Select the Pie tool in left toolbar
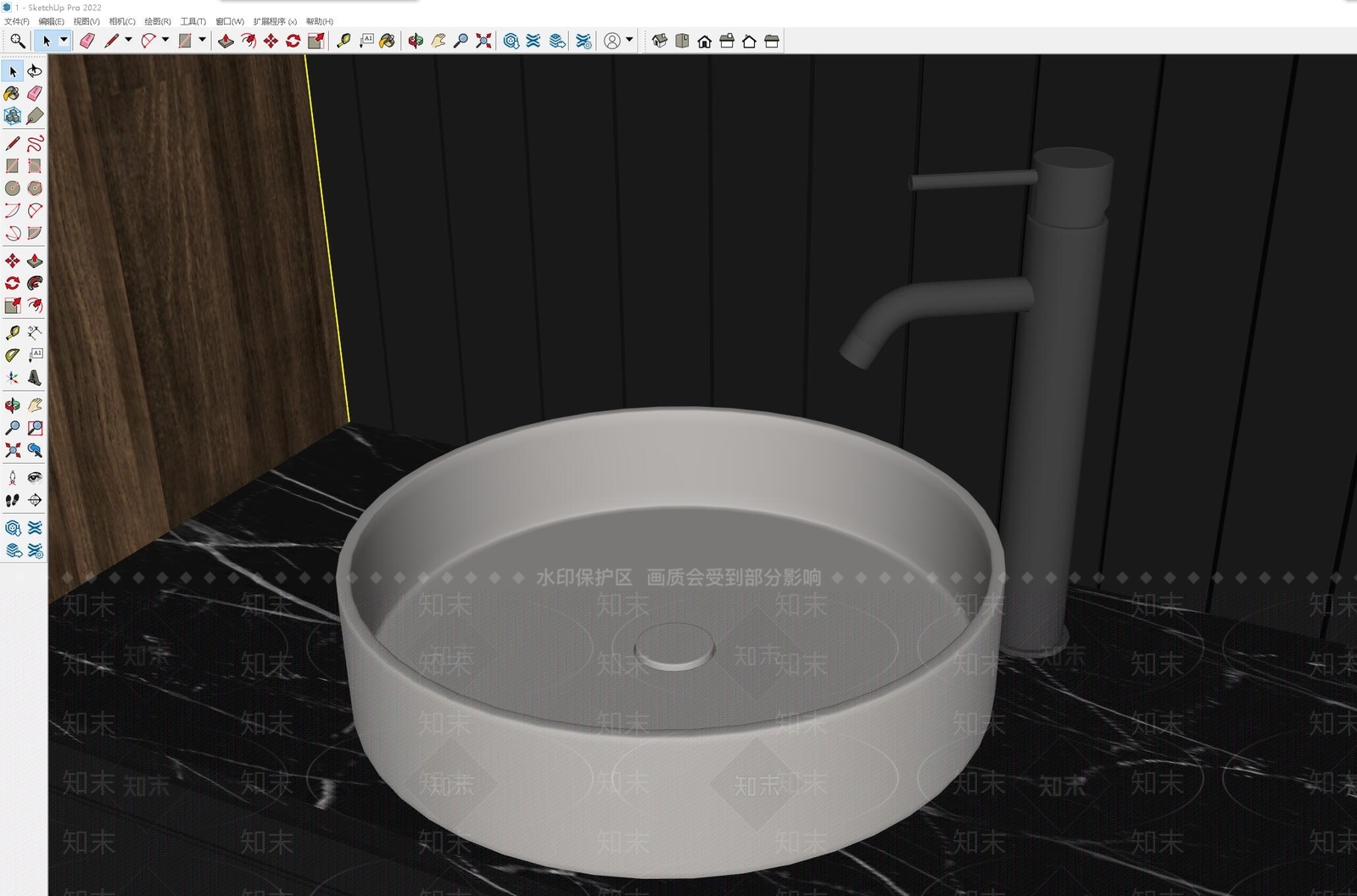This screenshot has height=896, width=1357. pyautogui.click(x=35, y=233)
